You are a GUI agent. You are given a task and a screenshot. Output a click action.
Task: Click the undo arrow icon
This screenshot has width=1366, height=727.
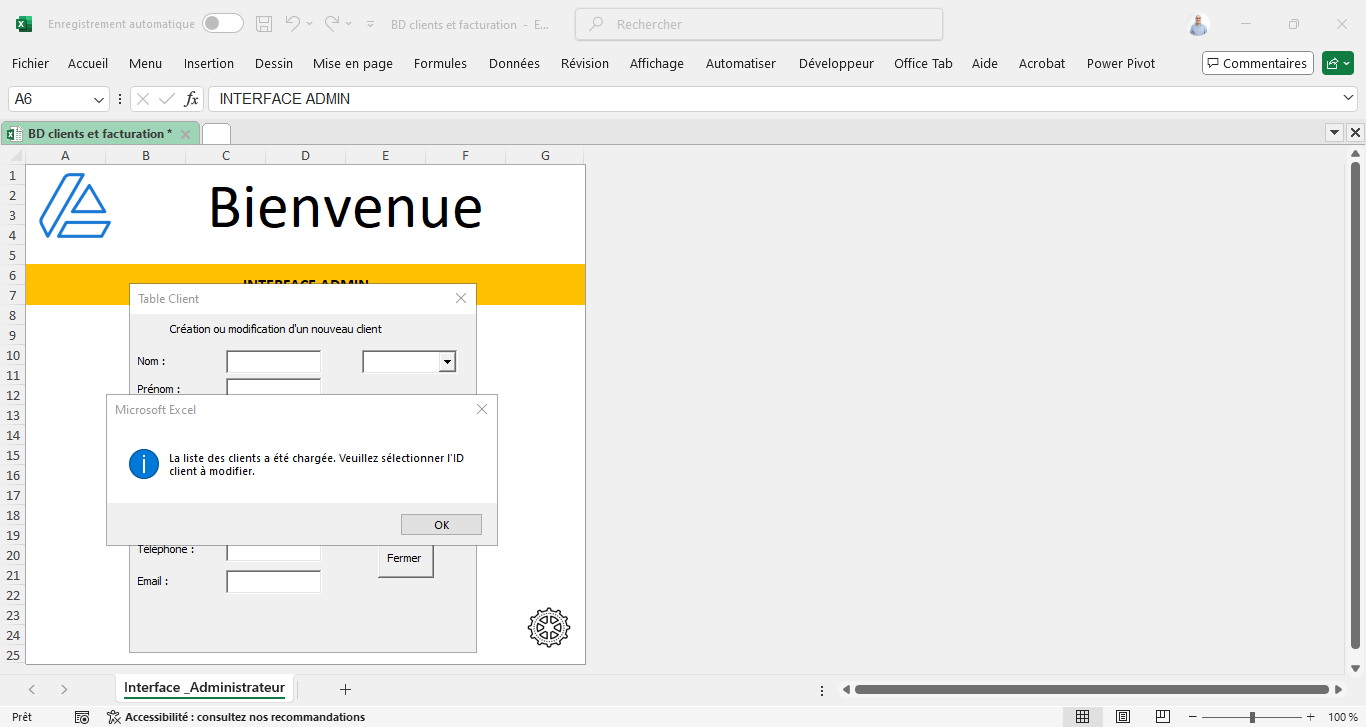pos(292,24)
